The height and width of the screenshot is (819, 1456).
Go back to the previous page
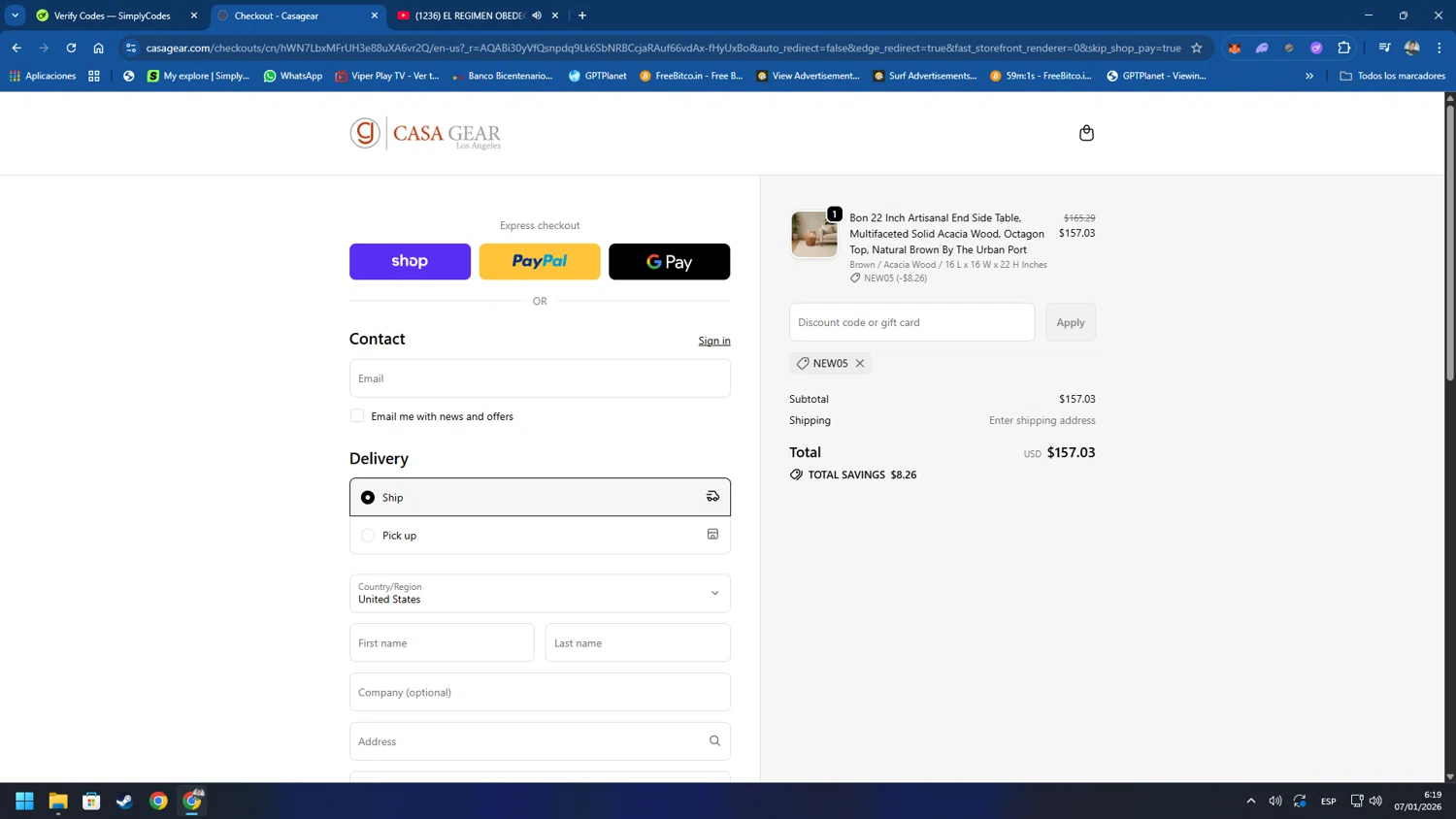(x=17, y=48)
